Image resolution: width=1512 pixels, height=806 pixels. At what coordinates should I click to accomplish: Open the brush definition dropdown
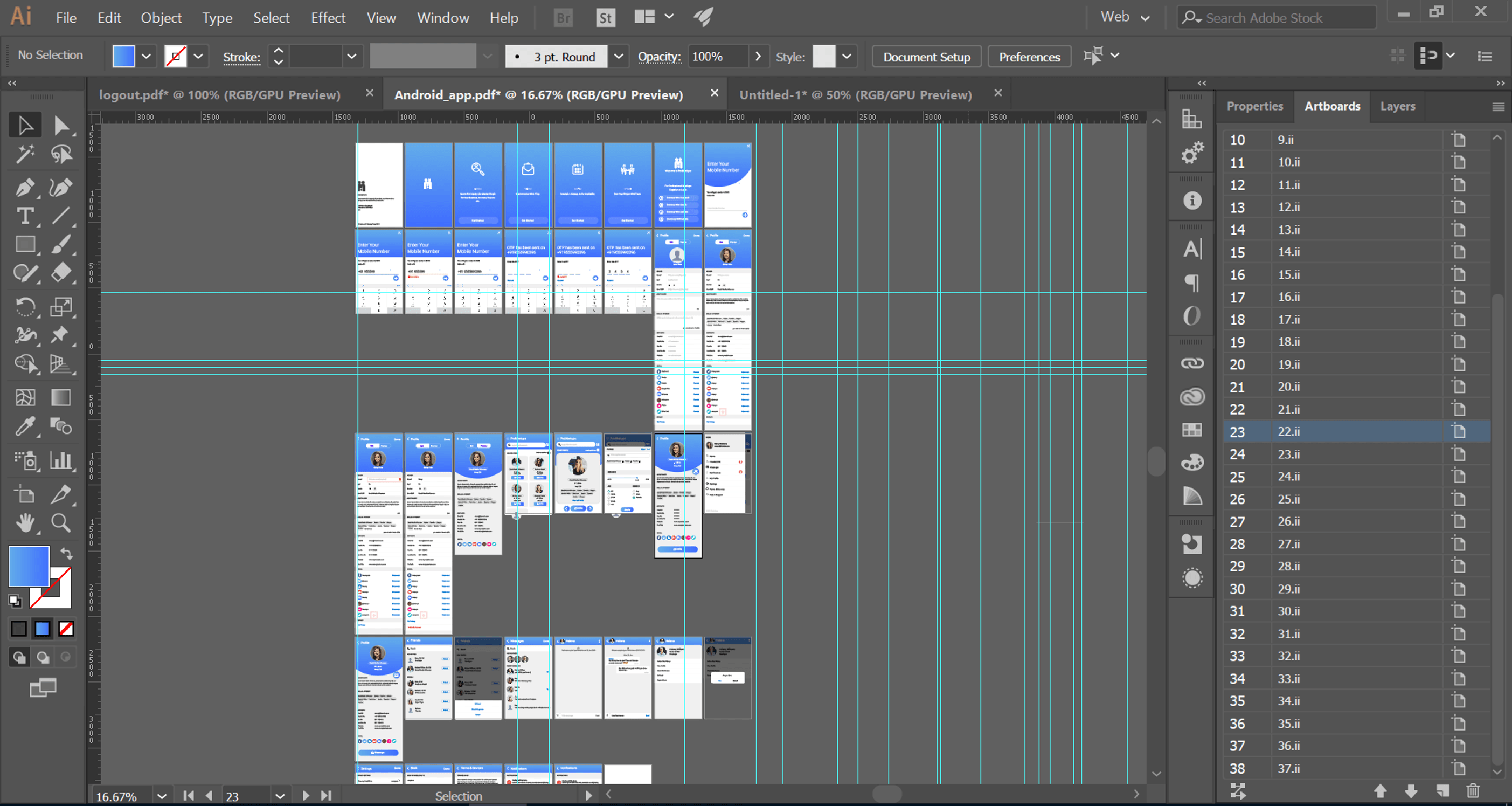tap(618, 57)
